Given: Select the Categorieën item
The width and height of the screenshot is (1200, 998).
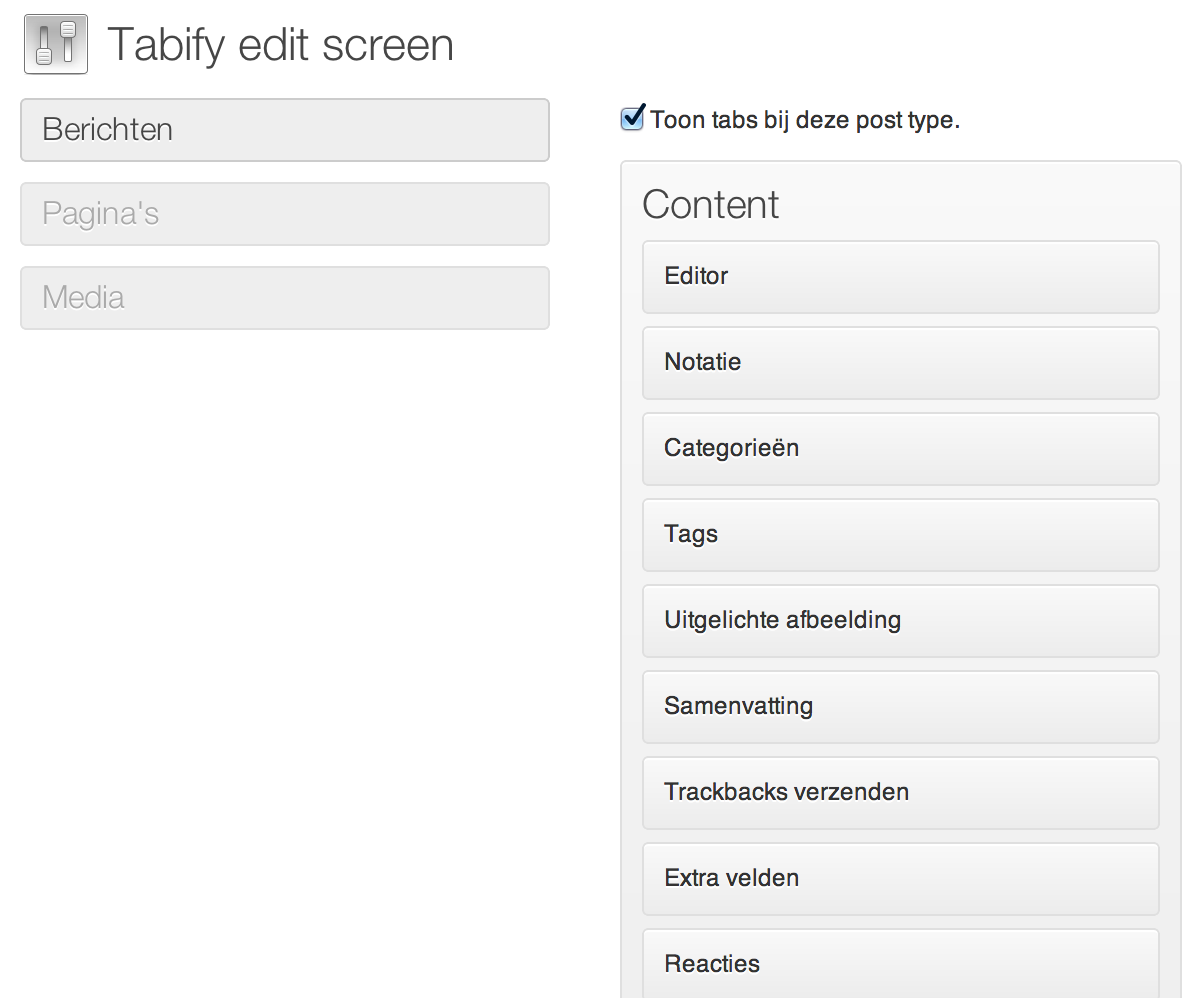Looking at the screenshot, I should 900,449.
